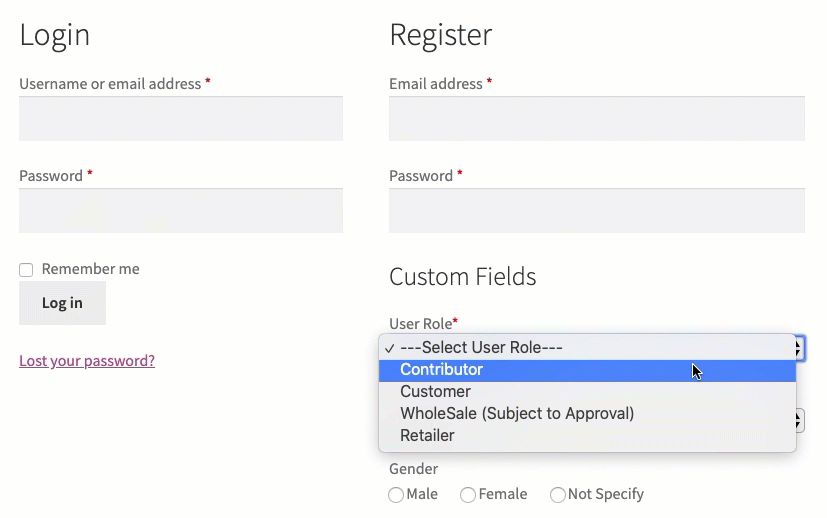
Task: Open the Lost your password? link
Action: point(87,361)
